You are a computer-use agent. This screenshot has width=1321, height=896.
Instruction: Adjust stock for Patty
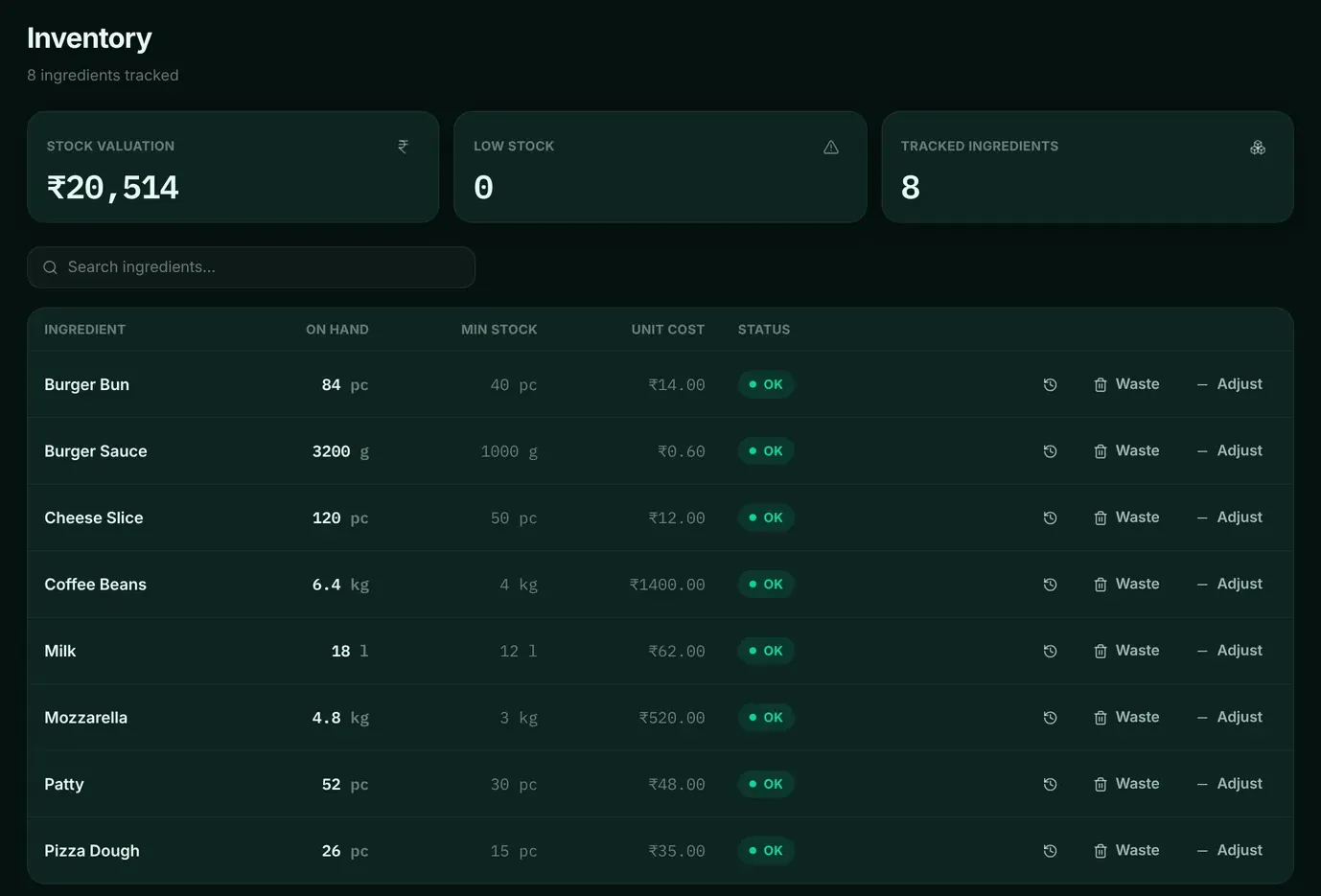click(1230, 784)
